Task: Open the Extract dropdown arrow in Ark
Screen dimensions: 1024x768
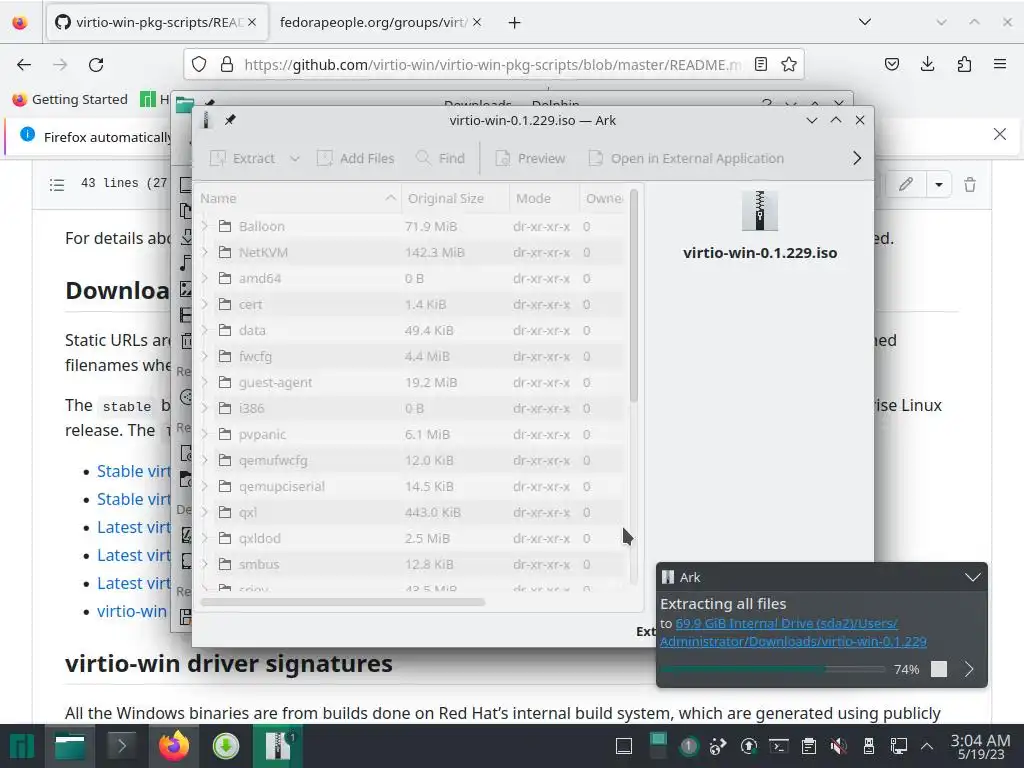Action: [295, 158]
